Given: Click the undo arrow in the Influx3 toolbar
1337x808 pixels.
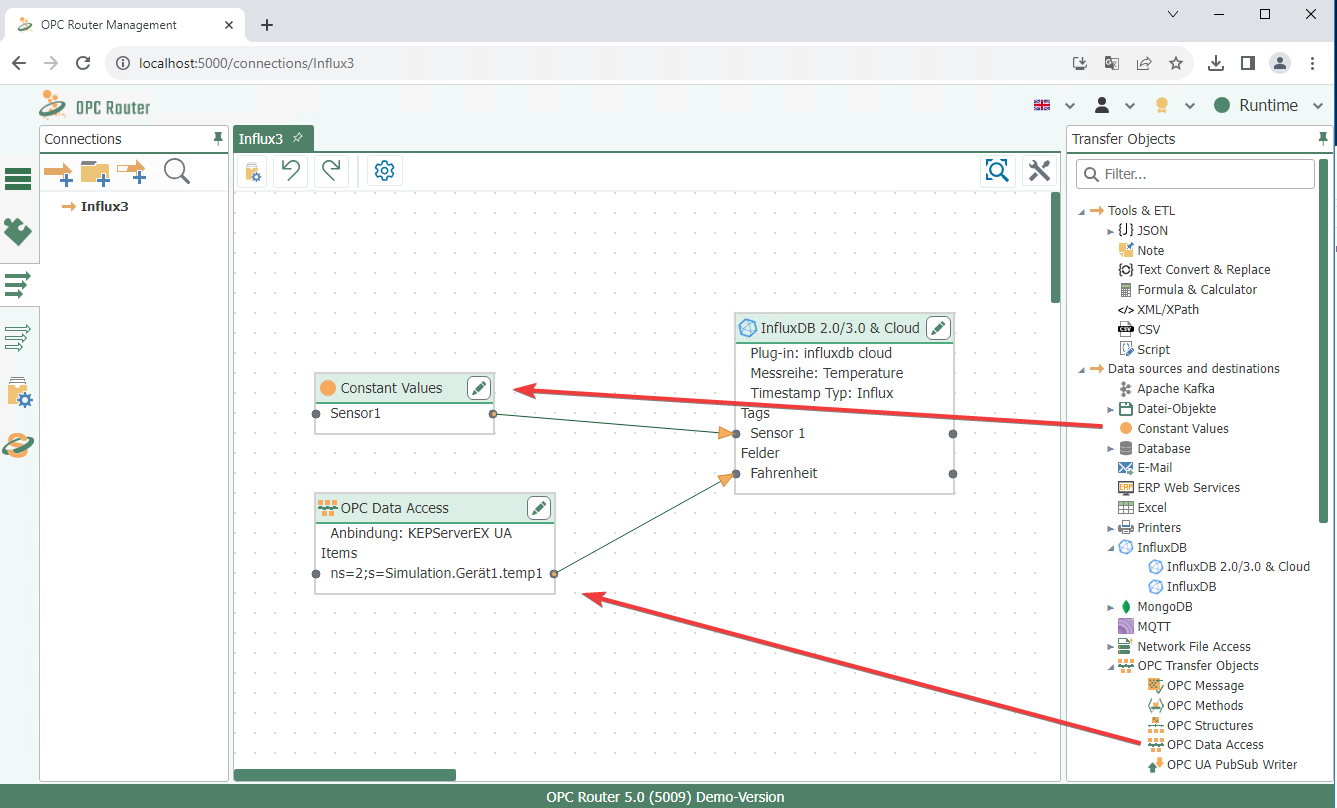Looking at the screenshot, I should 290,171.
